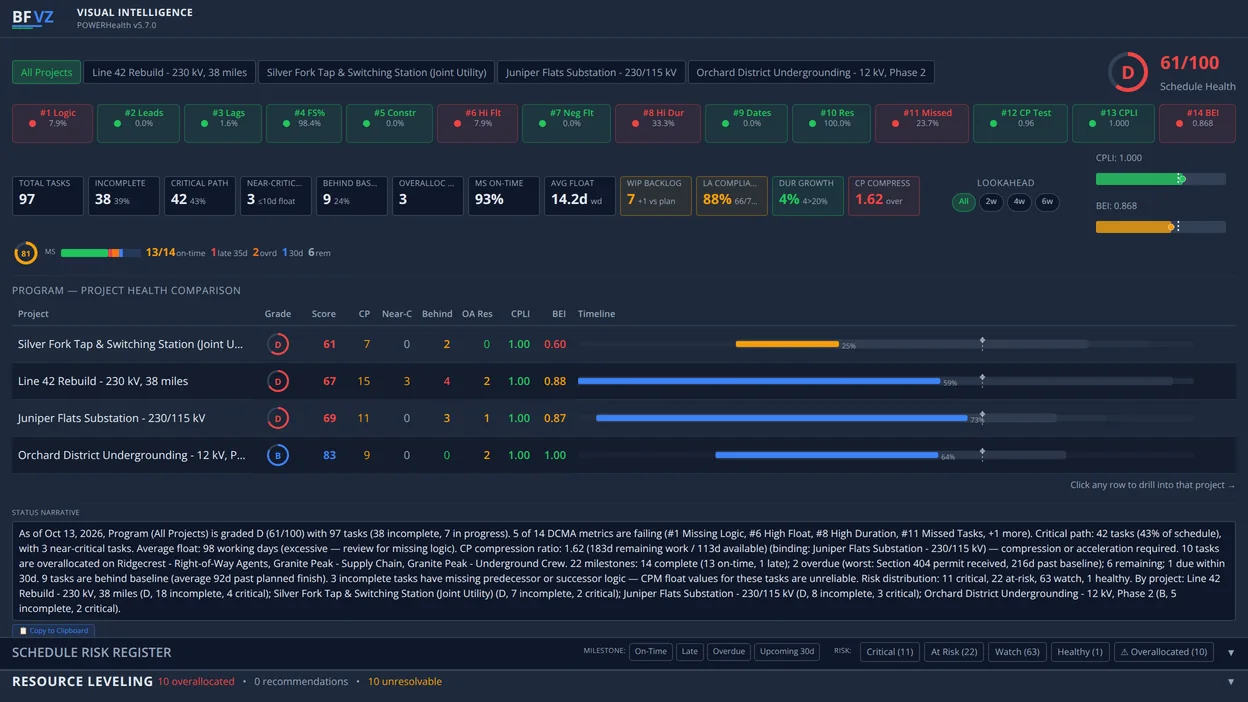
Task: Click the #8 Hi Dur metric card
Action: tap(657, 123)
